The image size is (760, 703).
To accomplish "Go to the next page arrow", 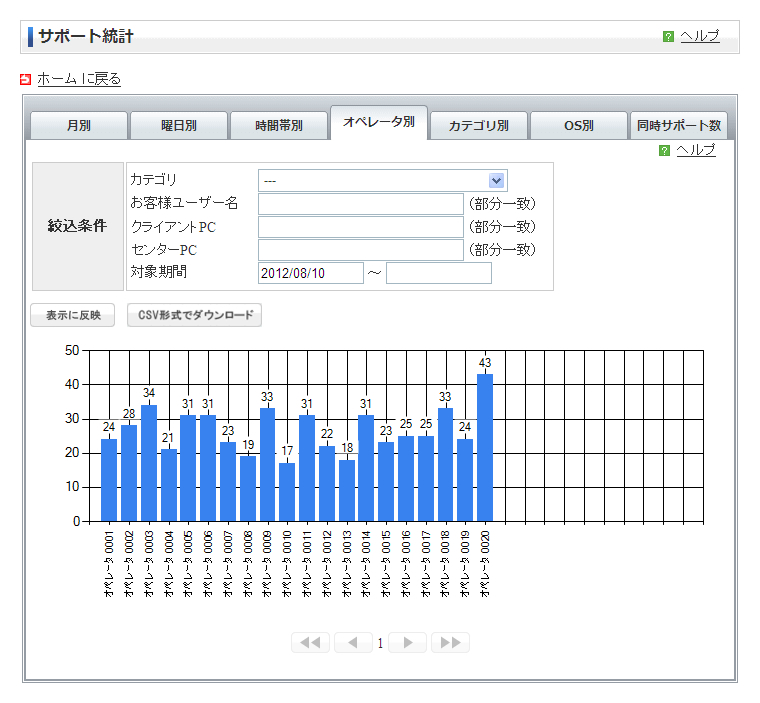I will (x=408, y=642).
